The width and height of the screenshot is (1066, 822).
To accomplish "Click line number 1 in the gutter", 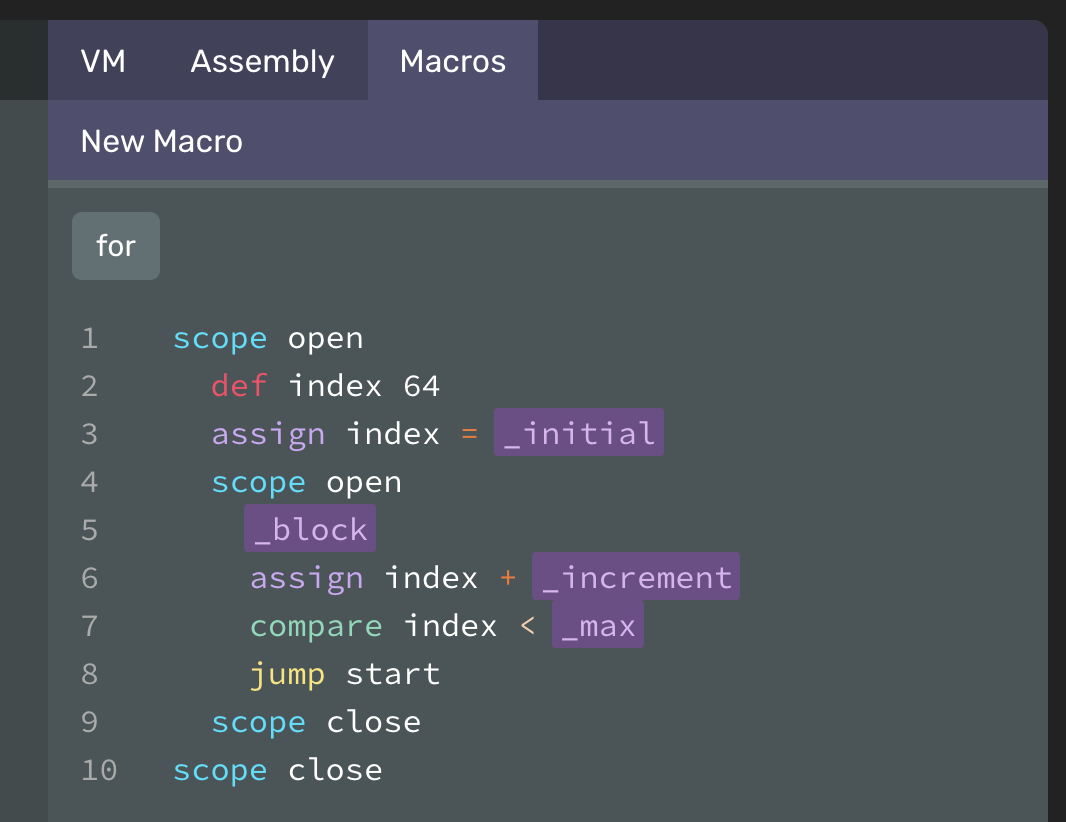I will coord(90,338).
